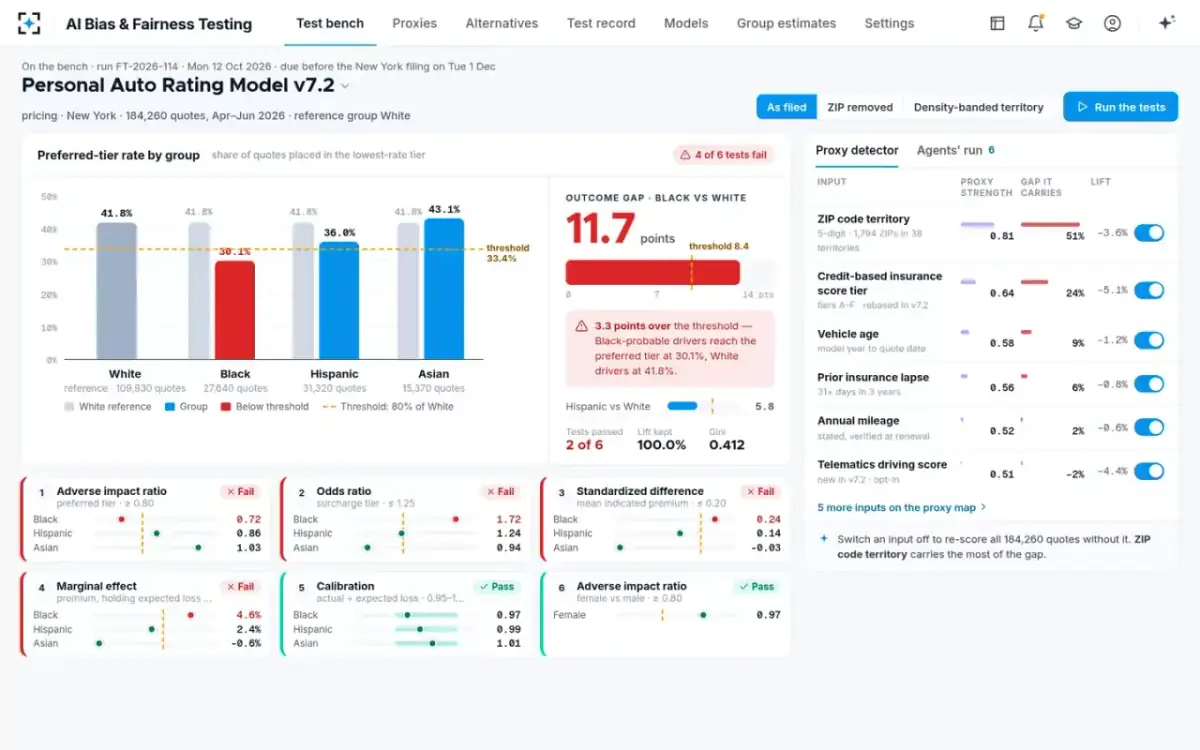
Task: Switch to Proxy detector panel tab
Action: point(857,151)
